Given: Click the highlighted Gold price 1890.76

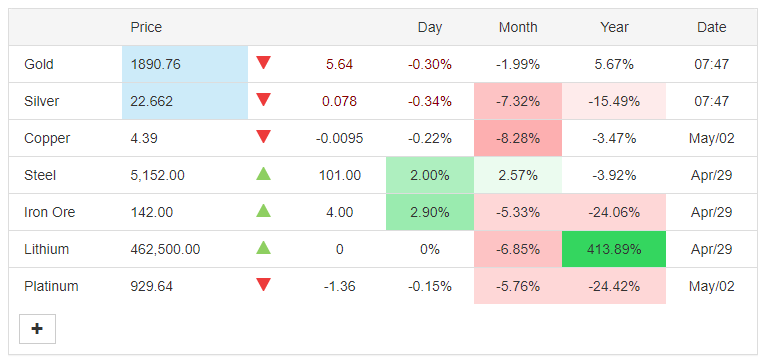Looking at the screenshot, I should coord(185,64).
